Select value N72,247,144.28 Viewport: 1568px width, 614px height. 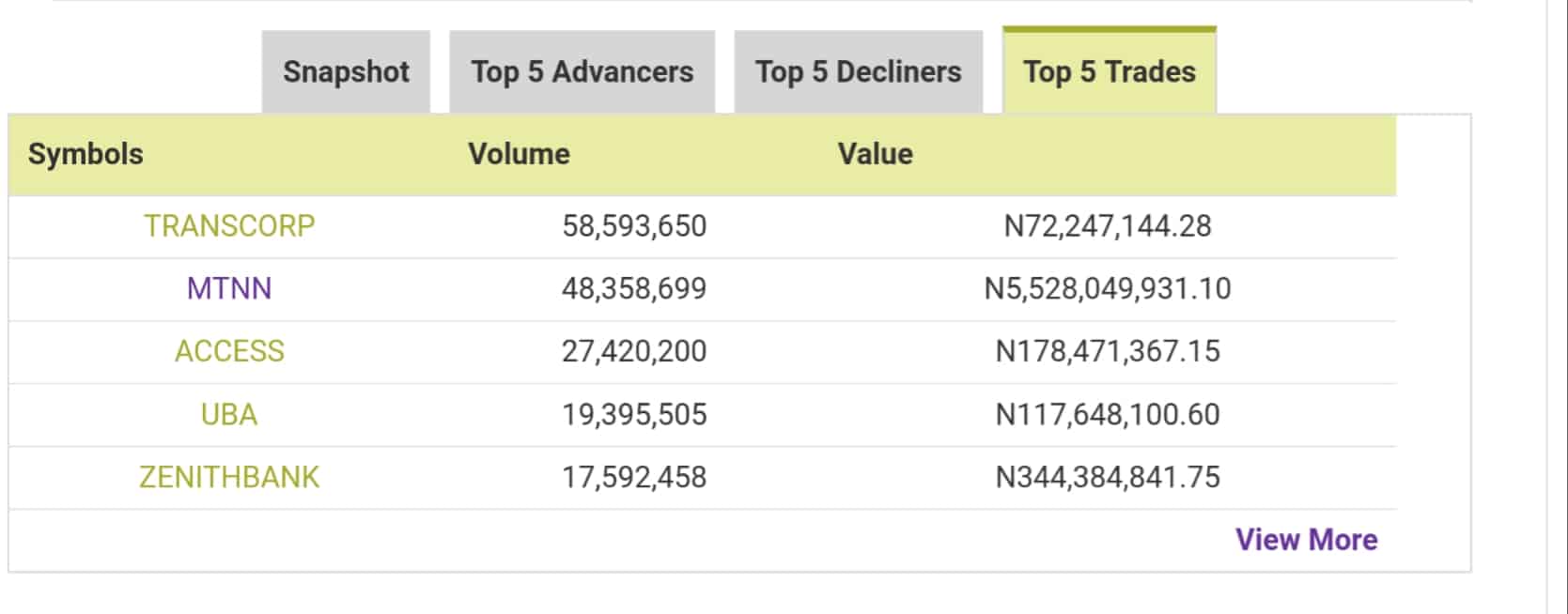click(1108, 226)
